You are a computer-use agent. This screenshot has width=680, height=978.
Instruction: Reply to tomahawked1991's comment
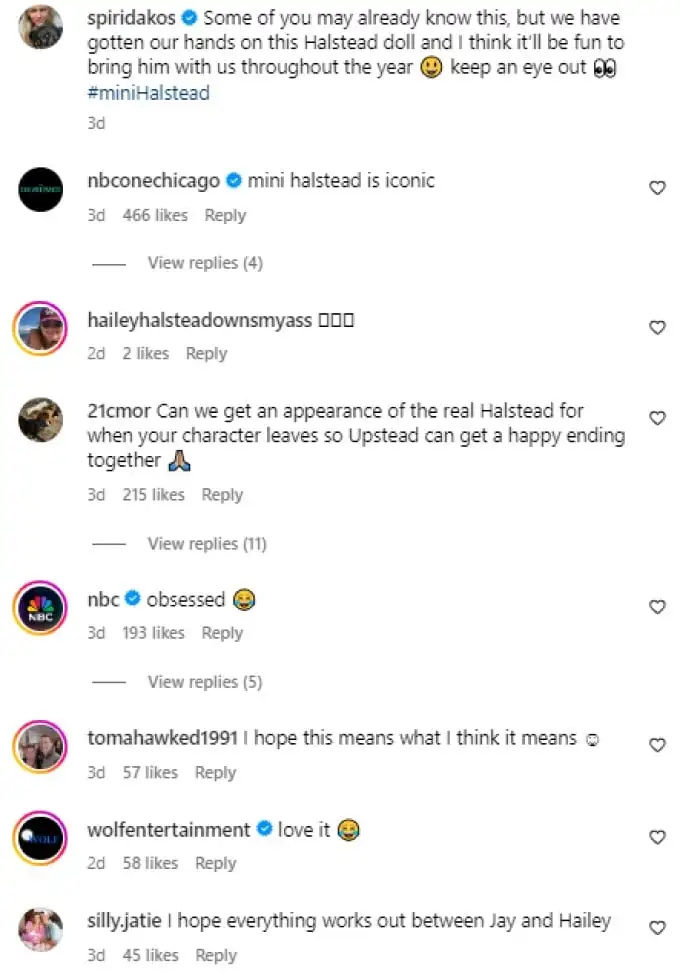pyautogui.click(x=215, y=773)
